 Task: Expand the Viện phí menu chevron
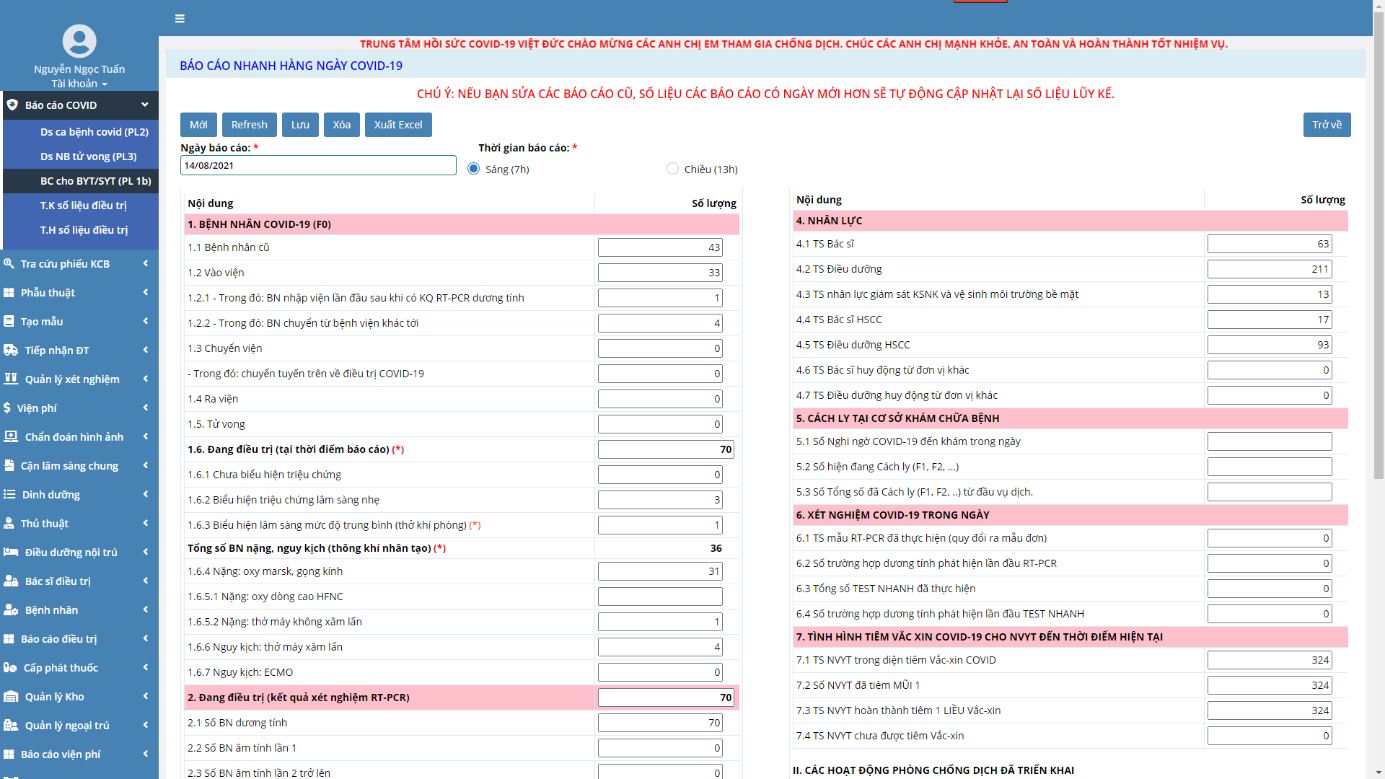coord(145,408)
